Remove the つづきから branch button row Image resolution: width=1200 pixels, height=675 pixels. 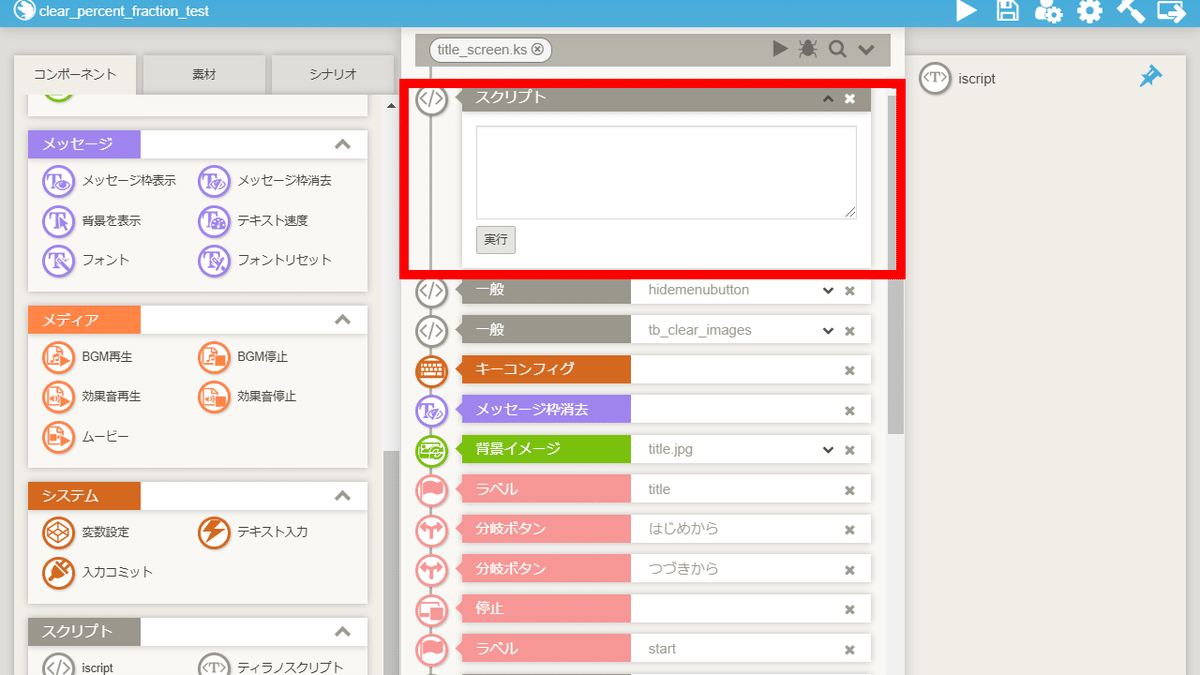(850, 571)
